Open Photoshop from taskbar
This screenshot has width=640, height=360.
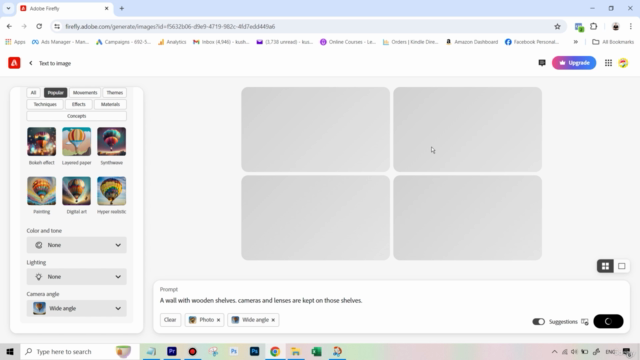point(254,351)
